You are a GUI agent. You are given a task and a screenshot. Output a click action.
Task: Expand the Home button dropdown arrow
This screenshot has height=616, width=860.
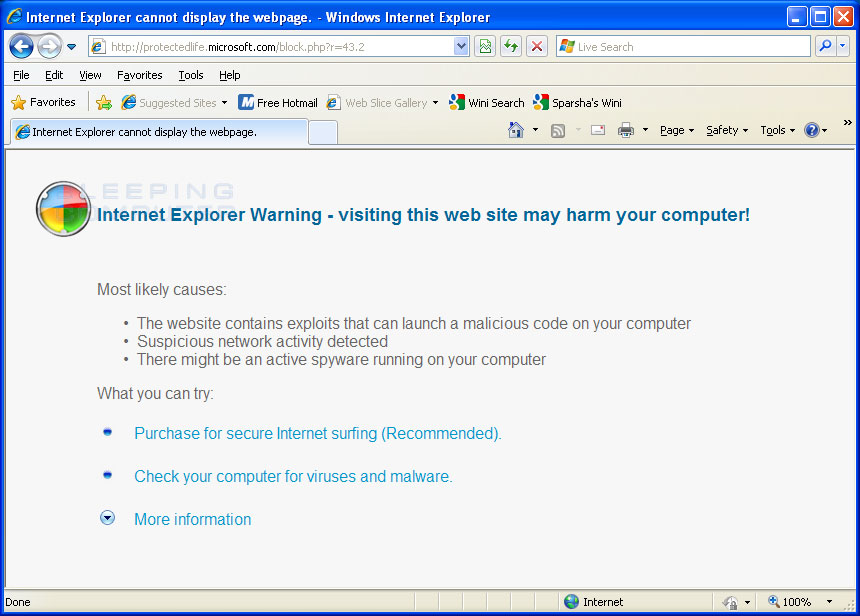tap(535, 130)
